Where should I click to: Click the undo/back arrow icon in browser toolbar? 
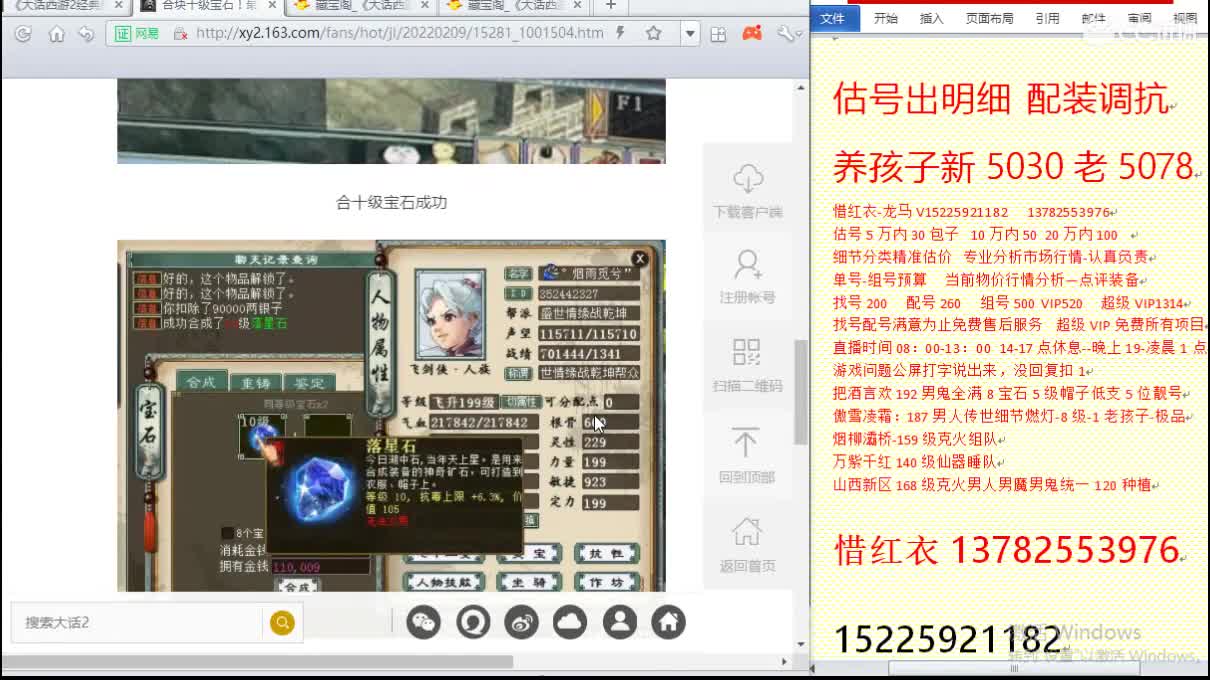(86, 34)
